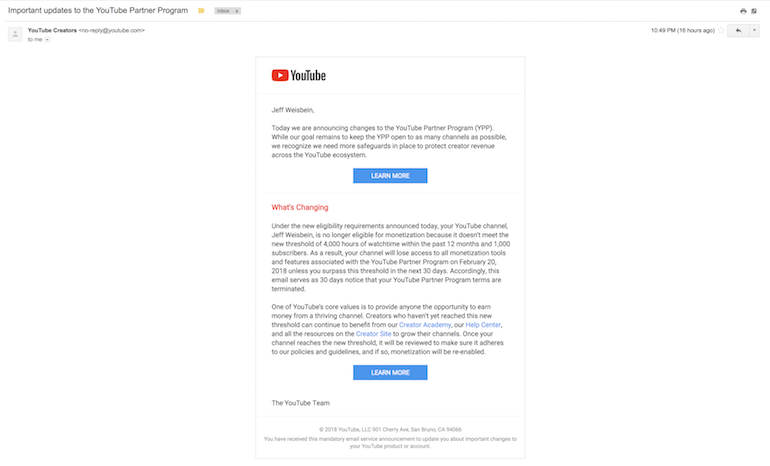
Task: Print the email using the printer icon
Action: 743,10
